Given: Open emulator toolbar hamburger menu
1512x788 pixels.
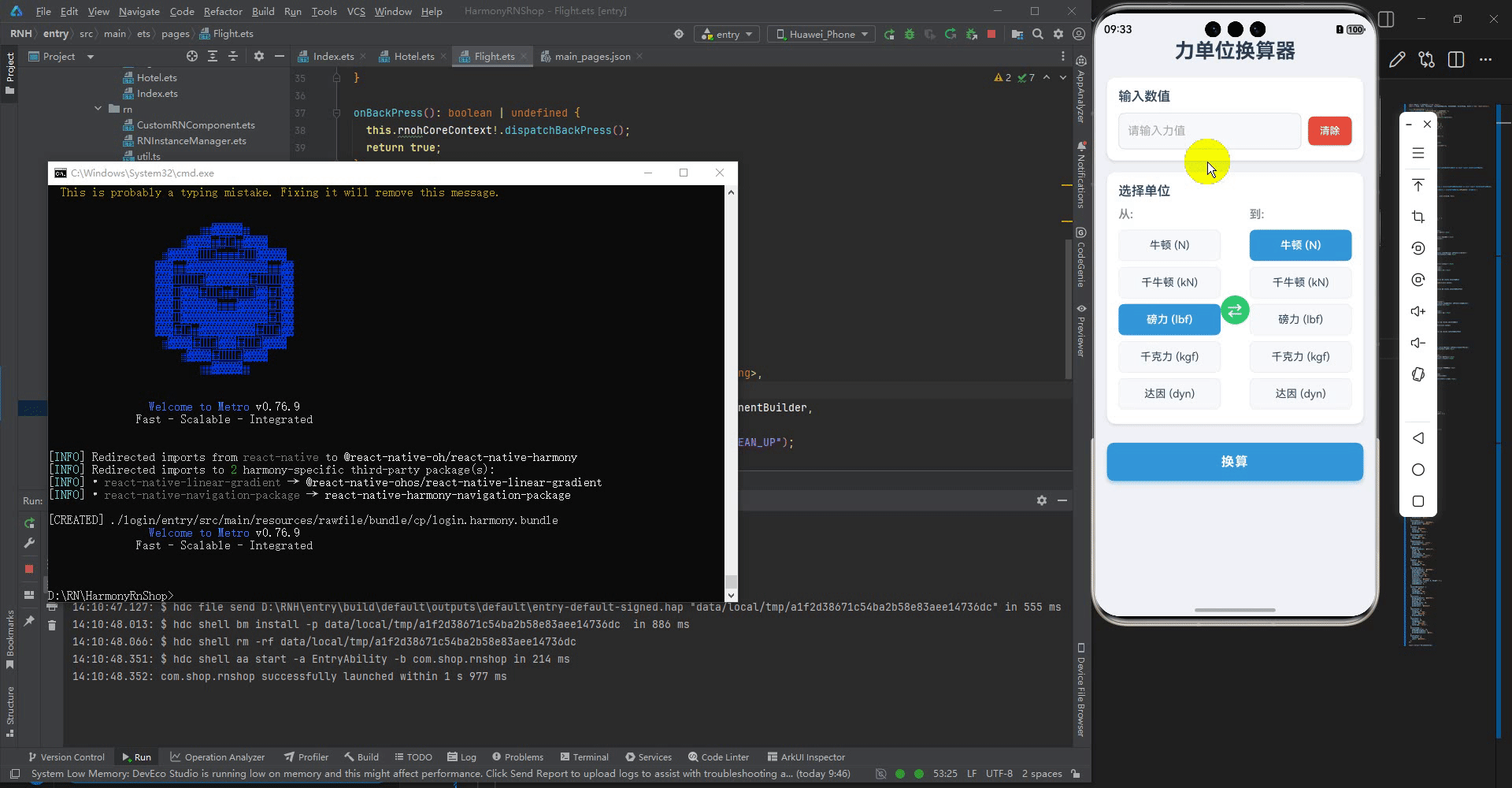Looking at the screenshot, I should 1418,154.
